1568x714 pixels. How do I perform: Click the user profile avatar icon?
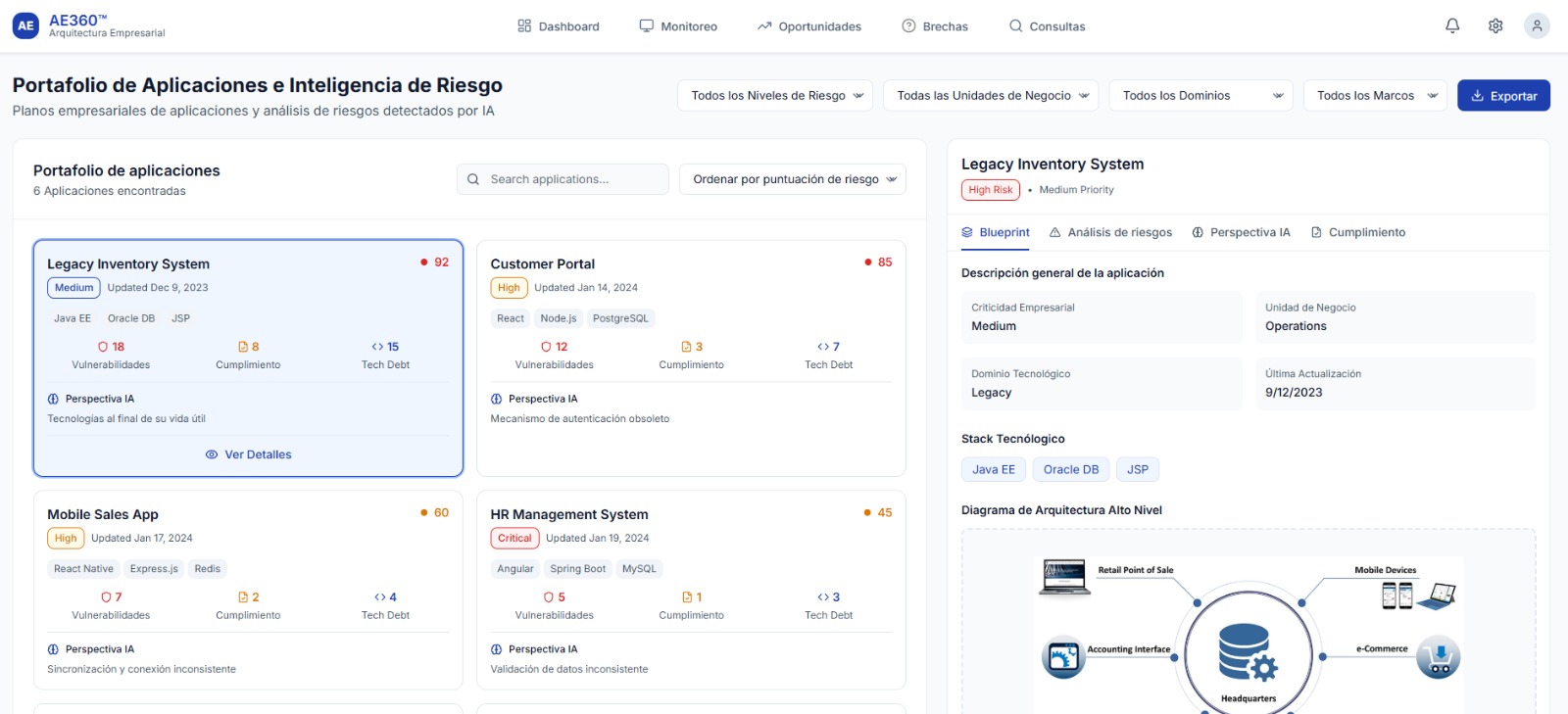1537,26
